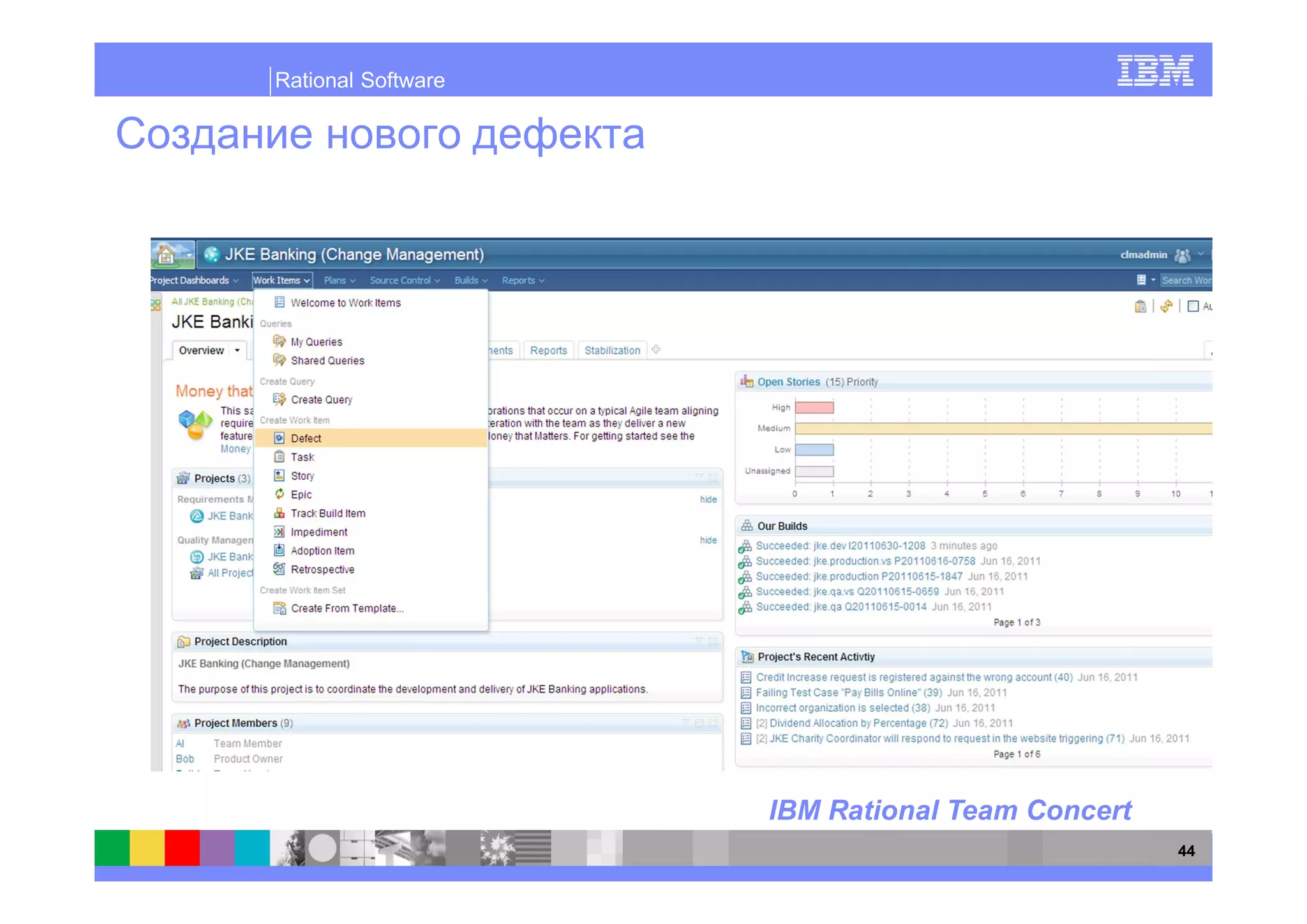Click the Low priority blue bar
The height and width of the screenshot is (924, 1307).
coord(814,449)
